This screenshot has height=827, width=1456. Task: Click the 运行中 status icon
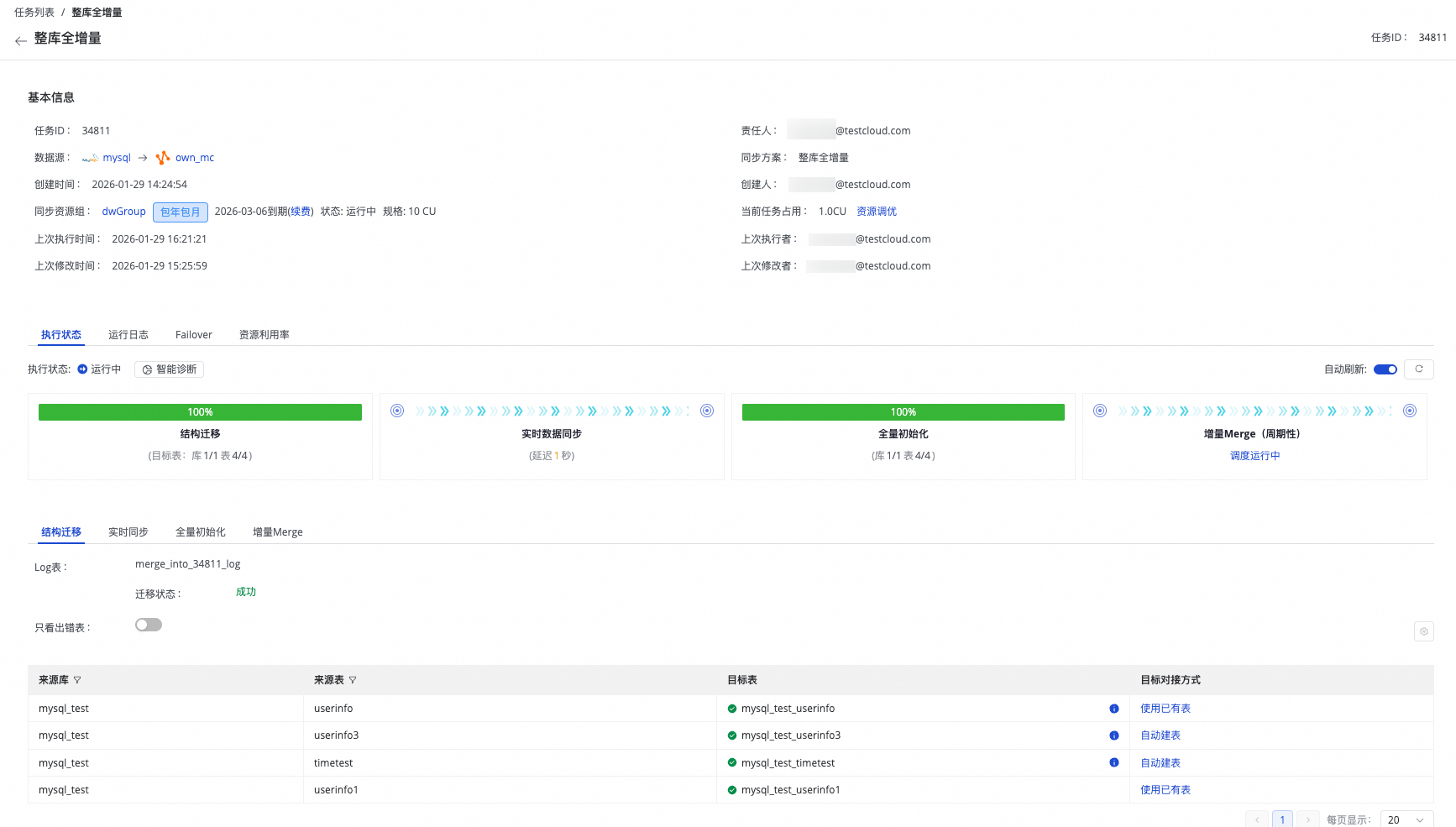click(82, 369)
